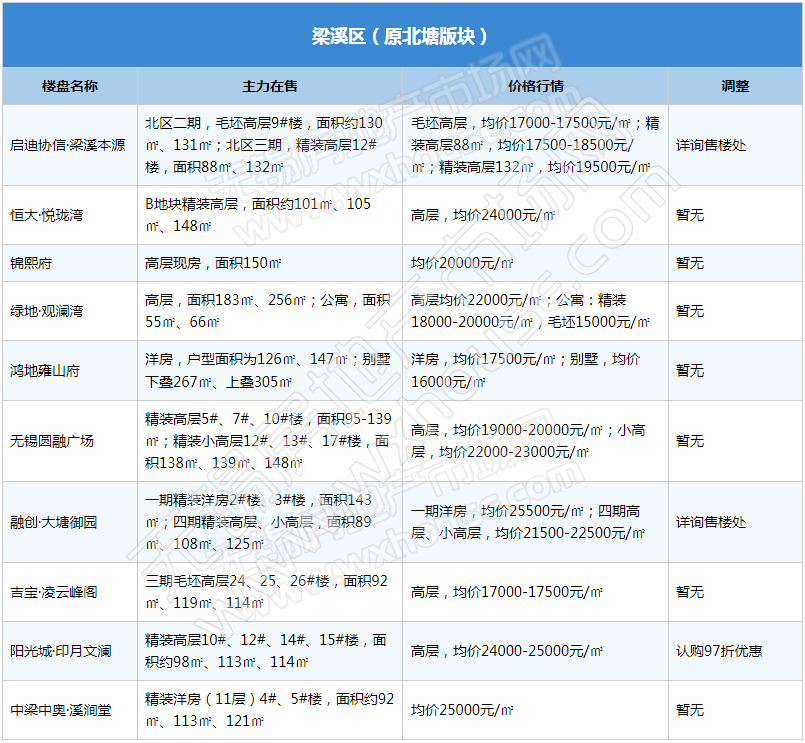Select the '主力在售' column header
The height and width of the screenshot is (743, 805).
coord(270,86)
